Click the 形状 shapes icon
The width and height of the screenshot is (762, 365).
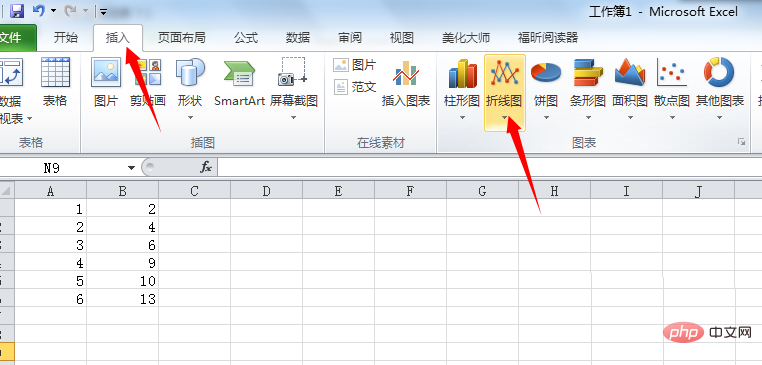[190, 72]
